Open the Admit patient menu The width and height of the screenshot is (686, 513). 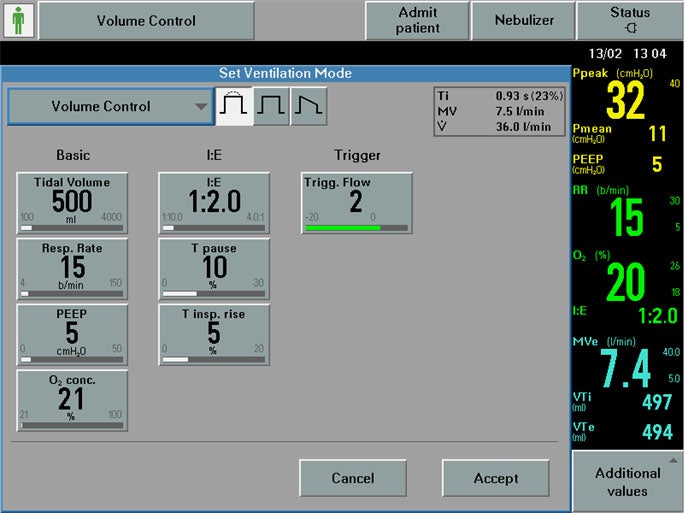418,21
